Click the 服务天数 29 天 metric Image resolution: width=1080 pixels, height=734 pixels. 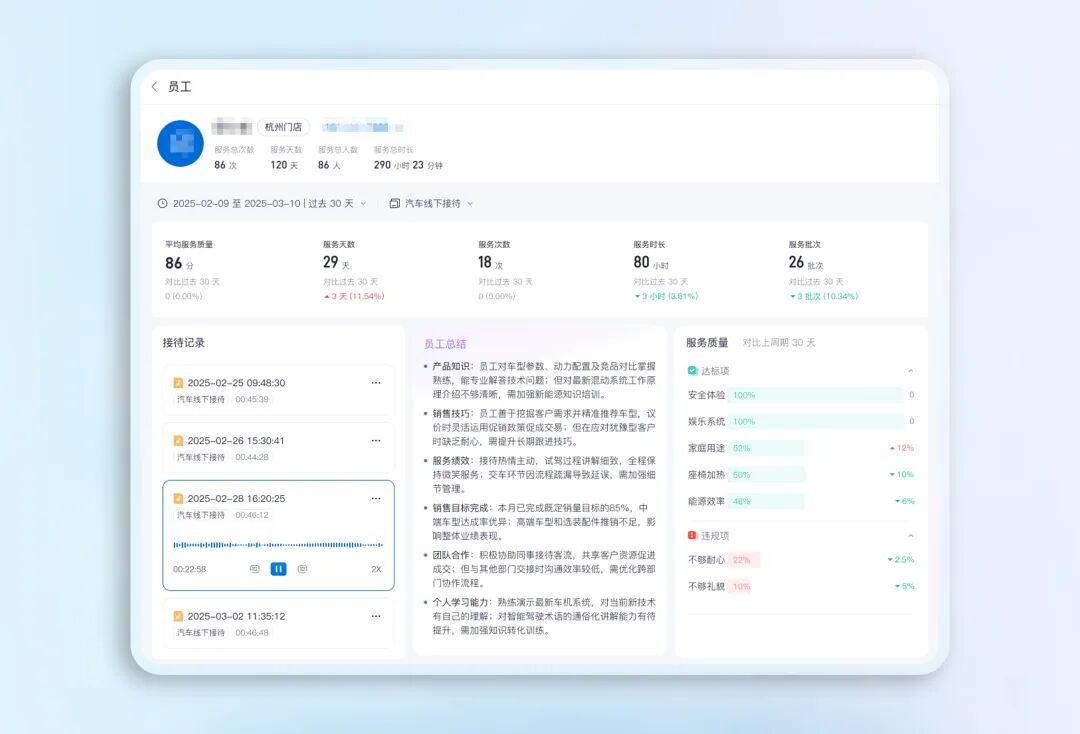(x=353, y=270)
